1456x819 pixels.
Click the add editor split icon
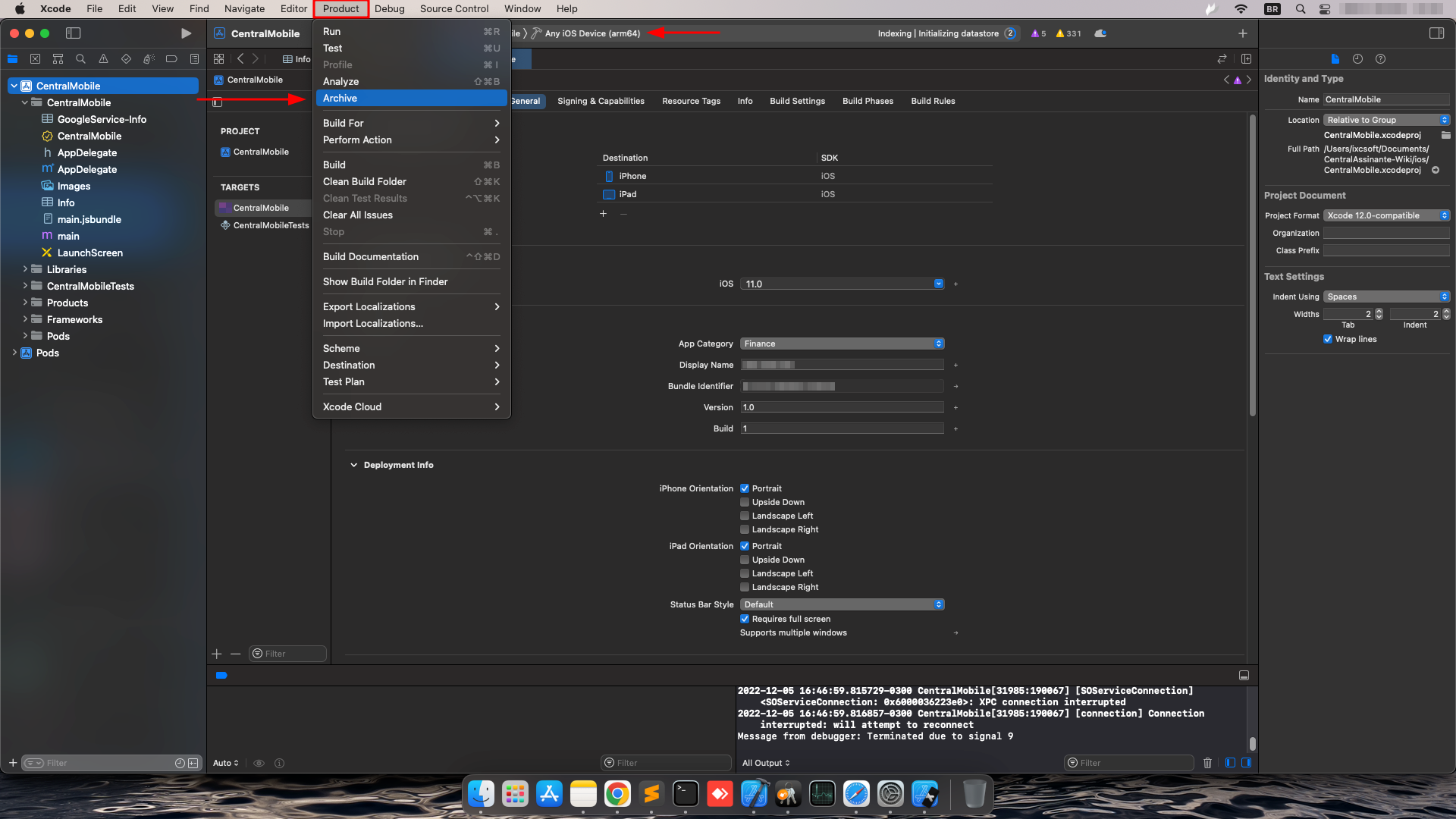coord(1246,59)
